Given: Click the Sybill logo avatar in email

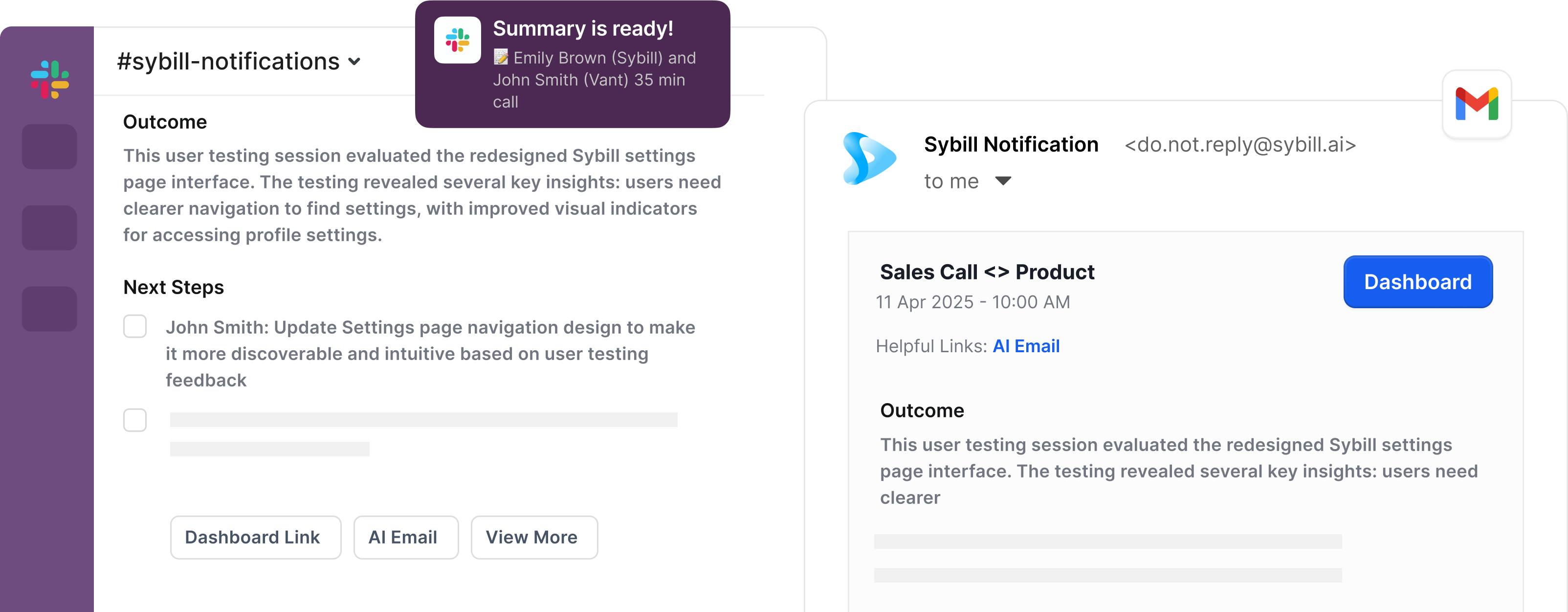Looking at the screenshot, I should click(x=869, y=159).
